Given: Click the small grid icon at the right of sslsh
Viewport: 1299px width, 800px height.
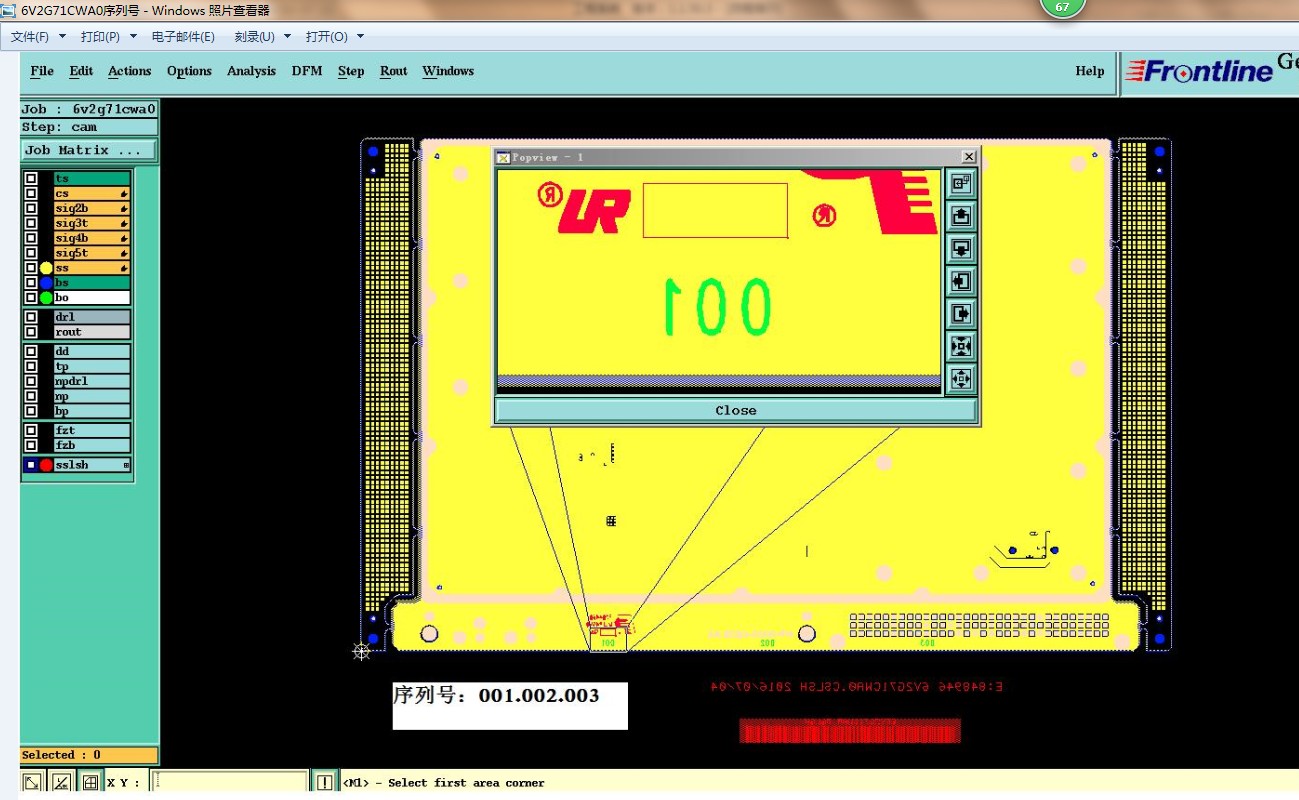Looking at the screenshot, I should [x=126, y=465].
